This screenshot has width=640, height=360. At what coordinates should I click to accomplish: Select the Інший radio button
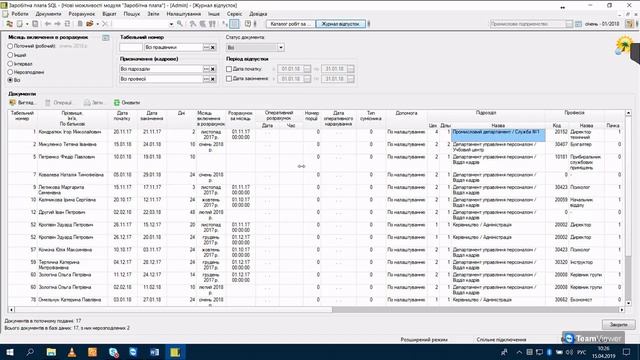pyautogui.click(x=10, y=55)
